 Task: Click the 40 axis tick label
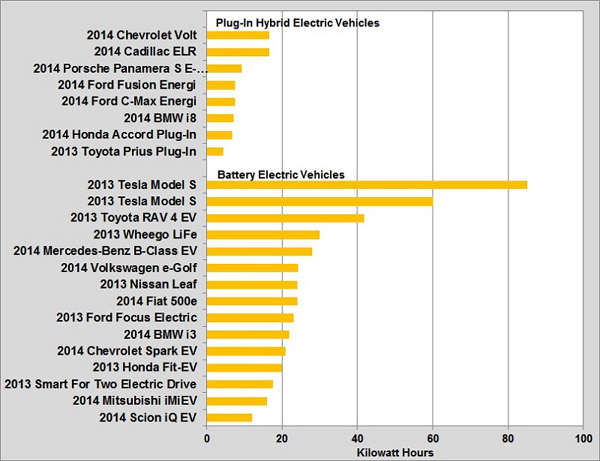pyautogui.click(x=357, y=438)
